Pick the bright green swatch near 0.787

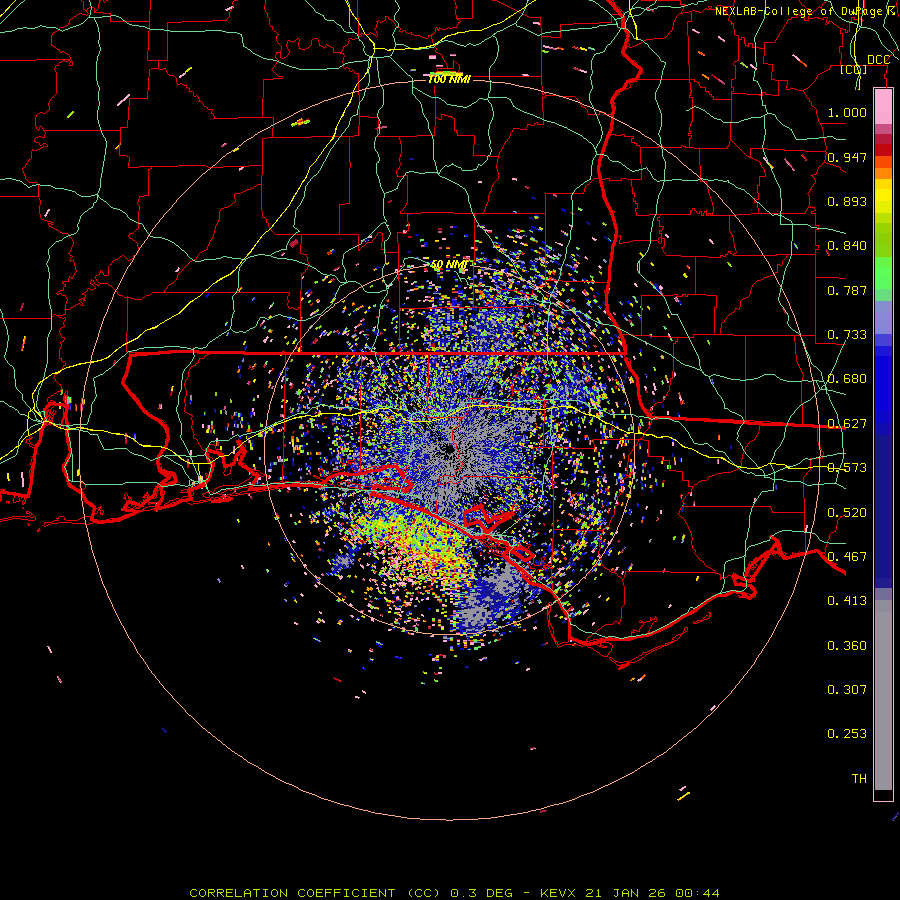tap(883, 273)
